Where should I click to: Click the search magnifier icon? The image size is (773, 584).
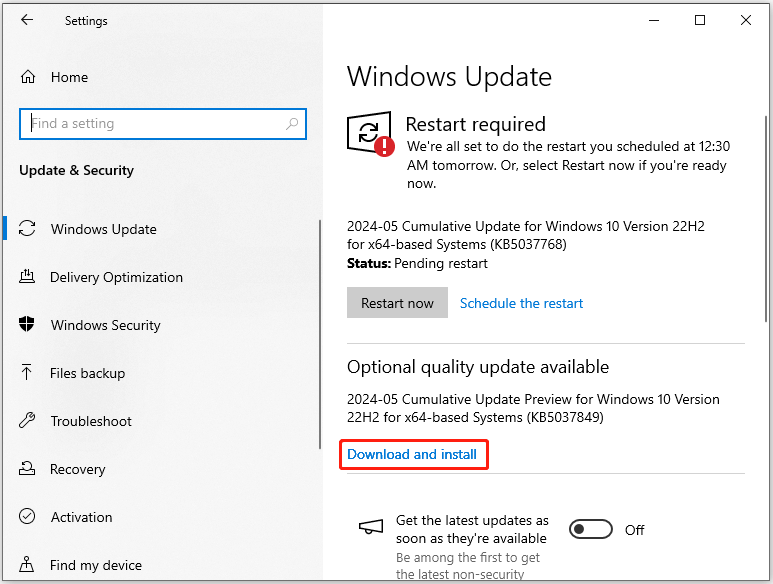click(x=292, y=124)
